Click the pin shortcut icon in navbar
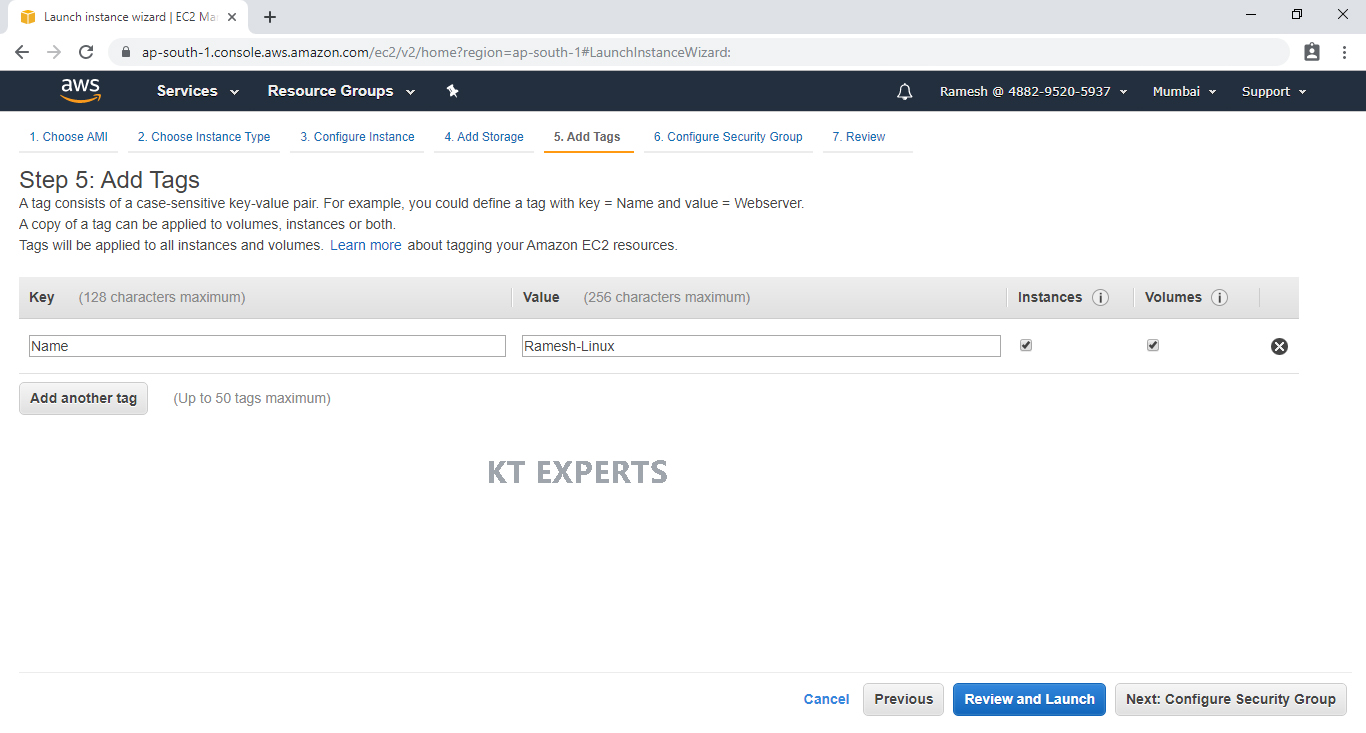The width and height of the screenshot is (1366, 733). tap(452, 91)
